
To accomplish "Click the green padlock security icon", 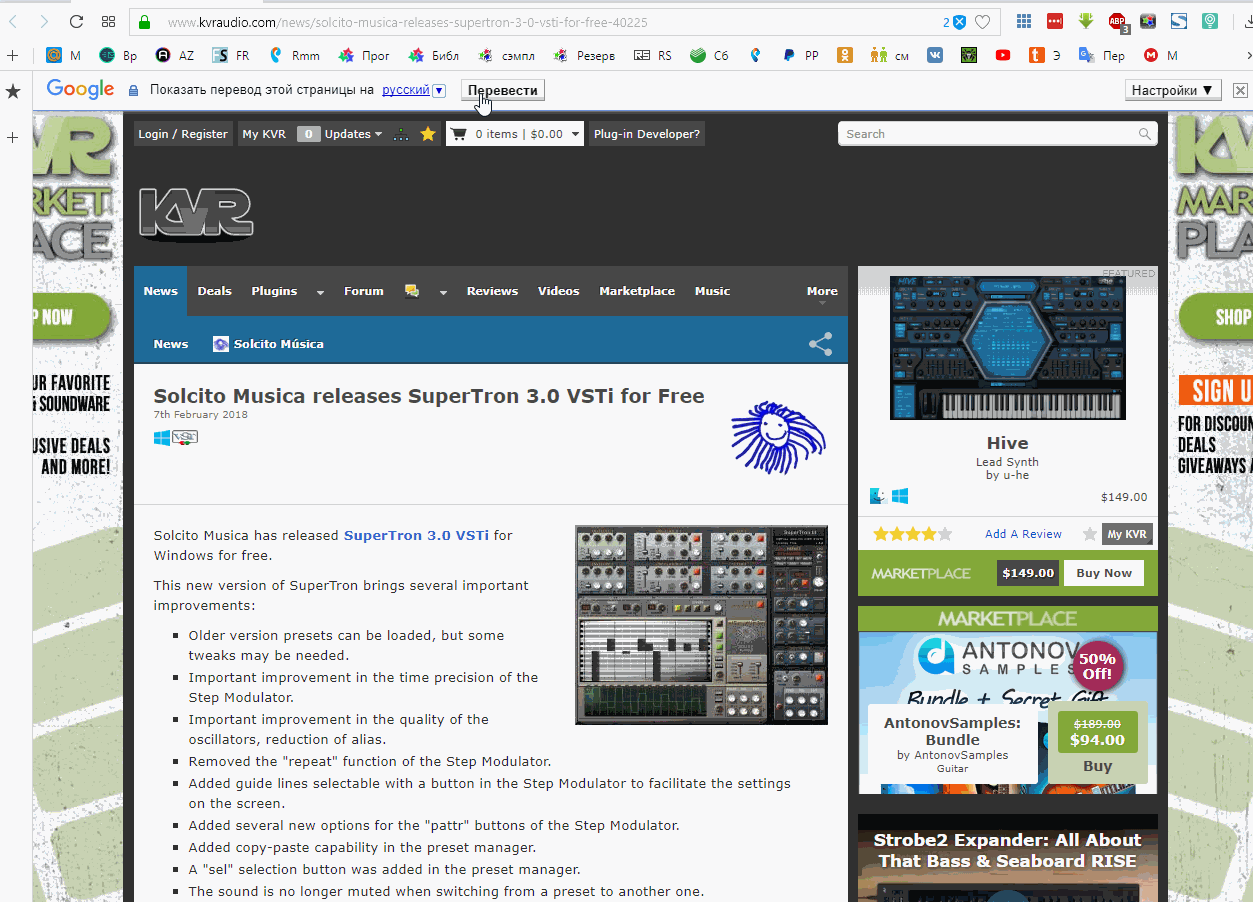I will pos(144,22).
